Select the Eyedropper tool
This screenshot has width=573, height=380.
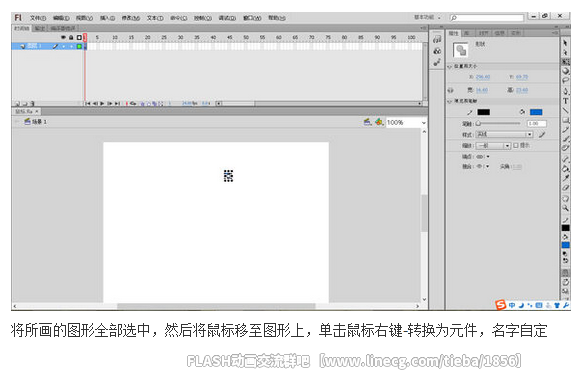(x=565, y=178)
